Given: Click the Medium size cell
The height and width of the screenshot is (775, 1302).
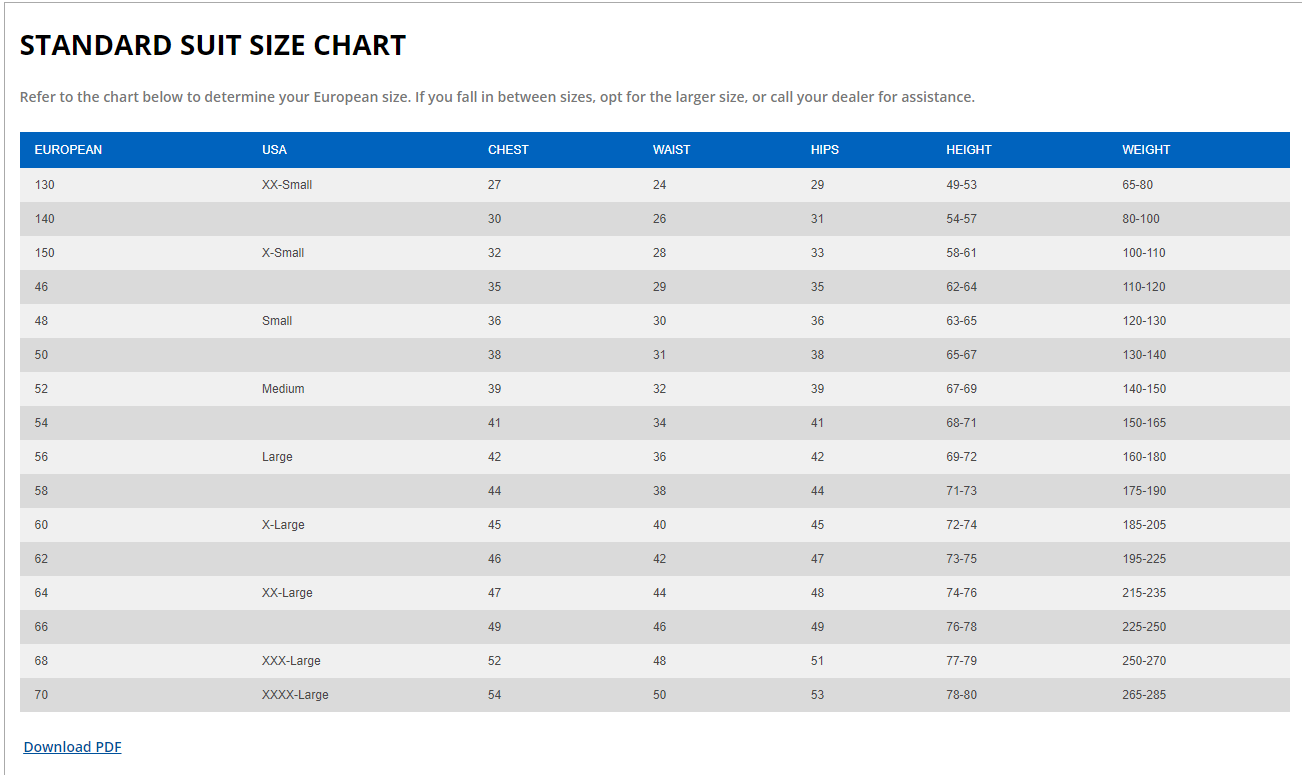Looking at the screenshot, I should click(x=283, y=389).
